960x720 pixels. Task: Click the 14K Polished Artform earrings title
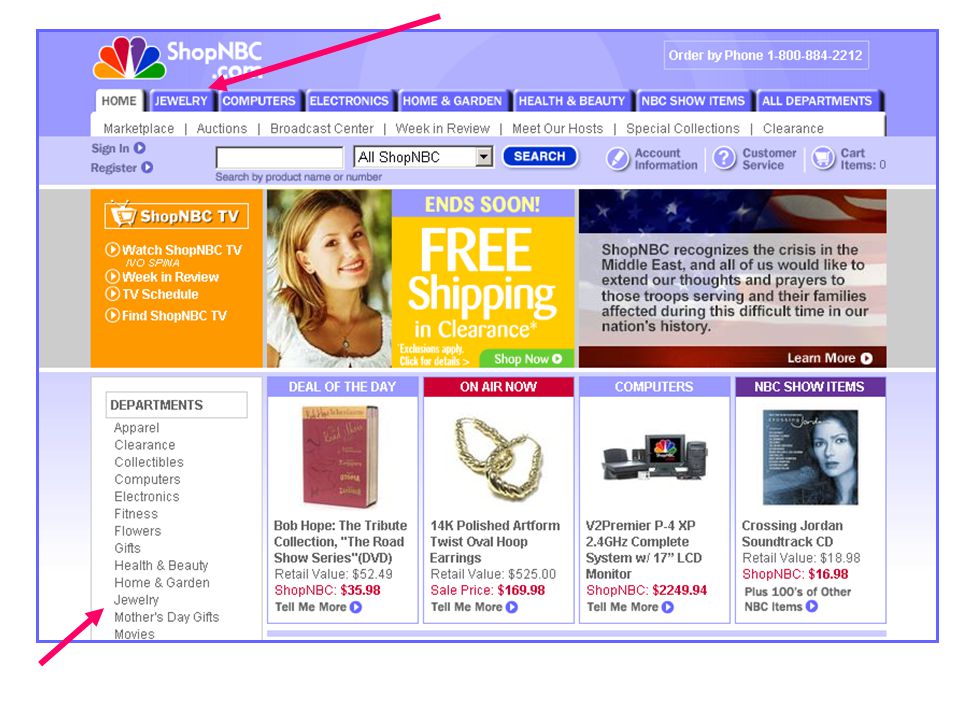[x=495, y=542]
